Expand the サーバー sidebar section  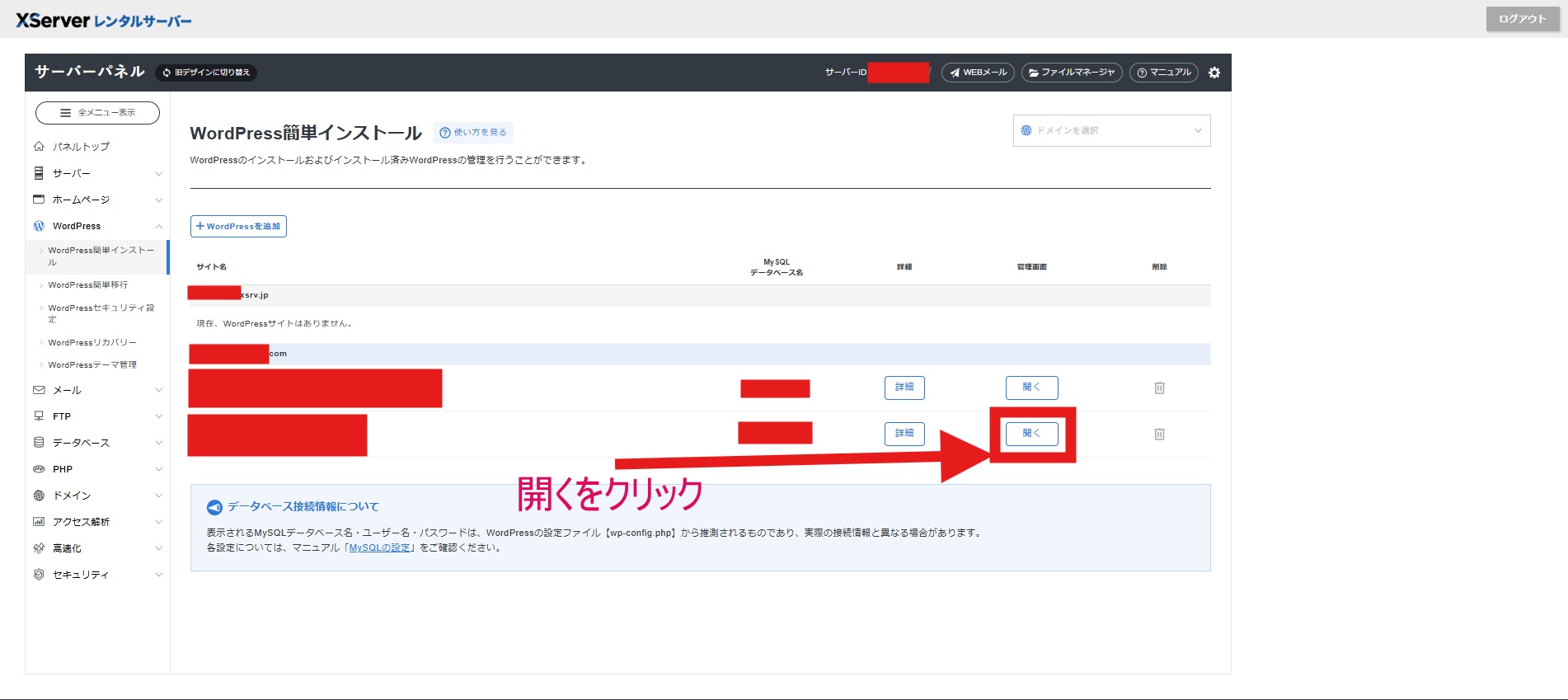click(x=97, y=173)
